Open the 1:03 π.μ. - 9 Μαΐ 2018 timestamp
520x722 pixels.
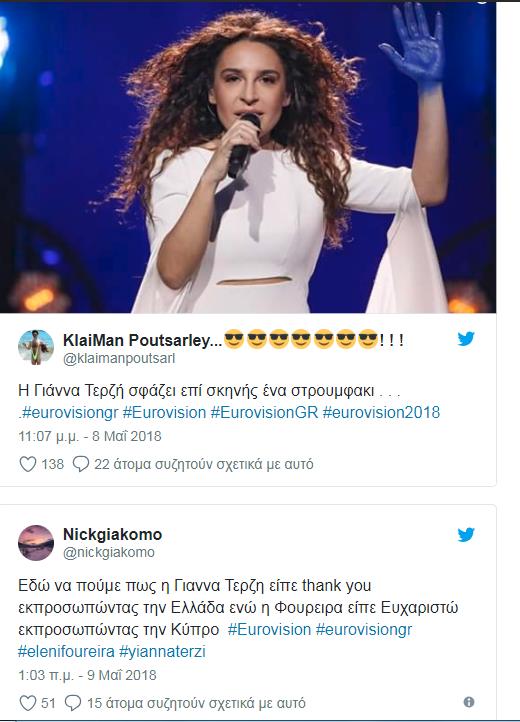tap(88, 675)
